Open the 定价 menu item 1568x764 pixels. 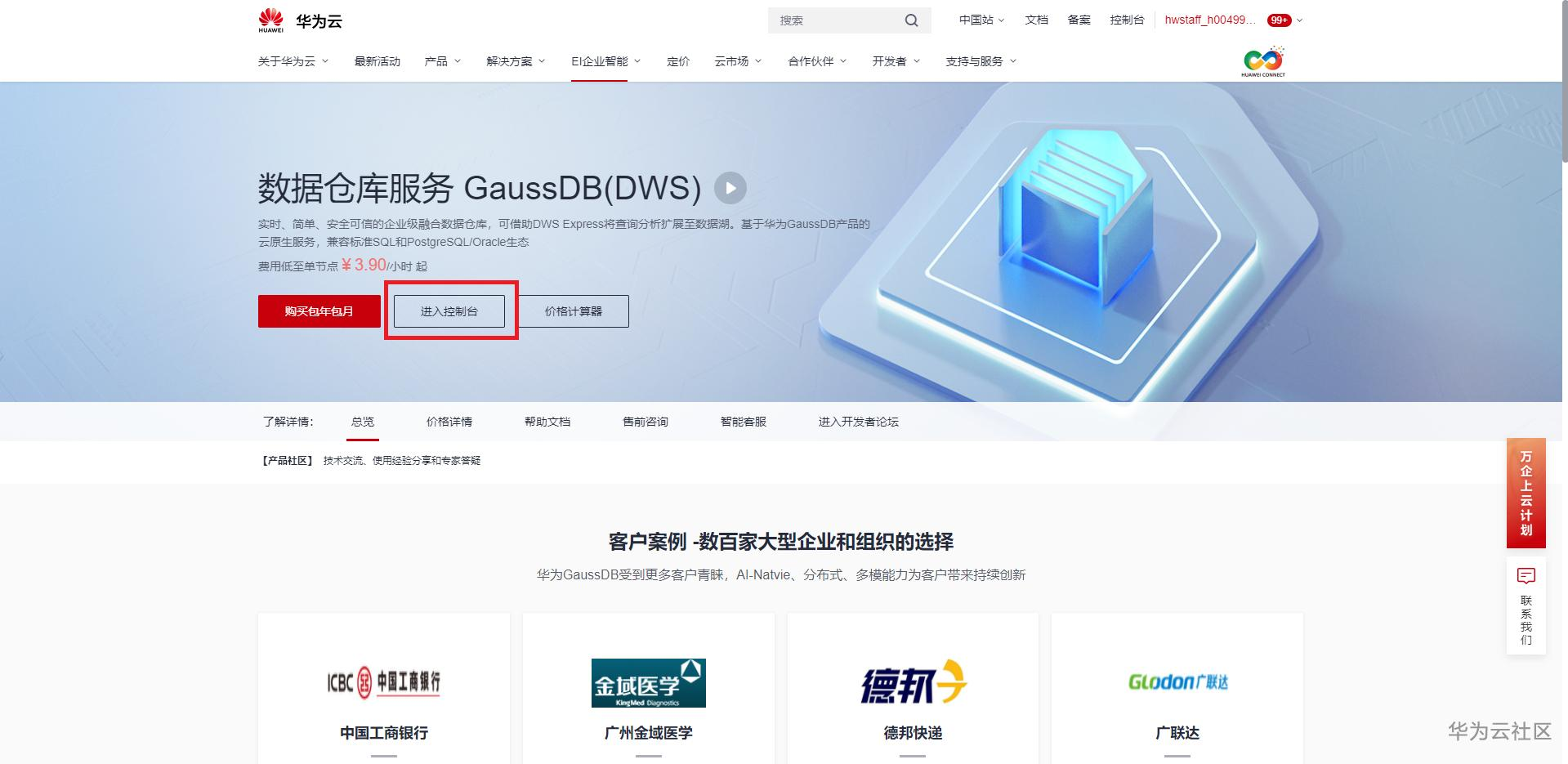point(678,61)
